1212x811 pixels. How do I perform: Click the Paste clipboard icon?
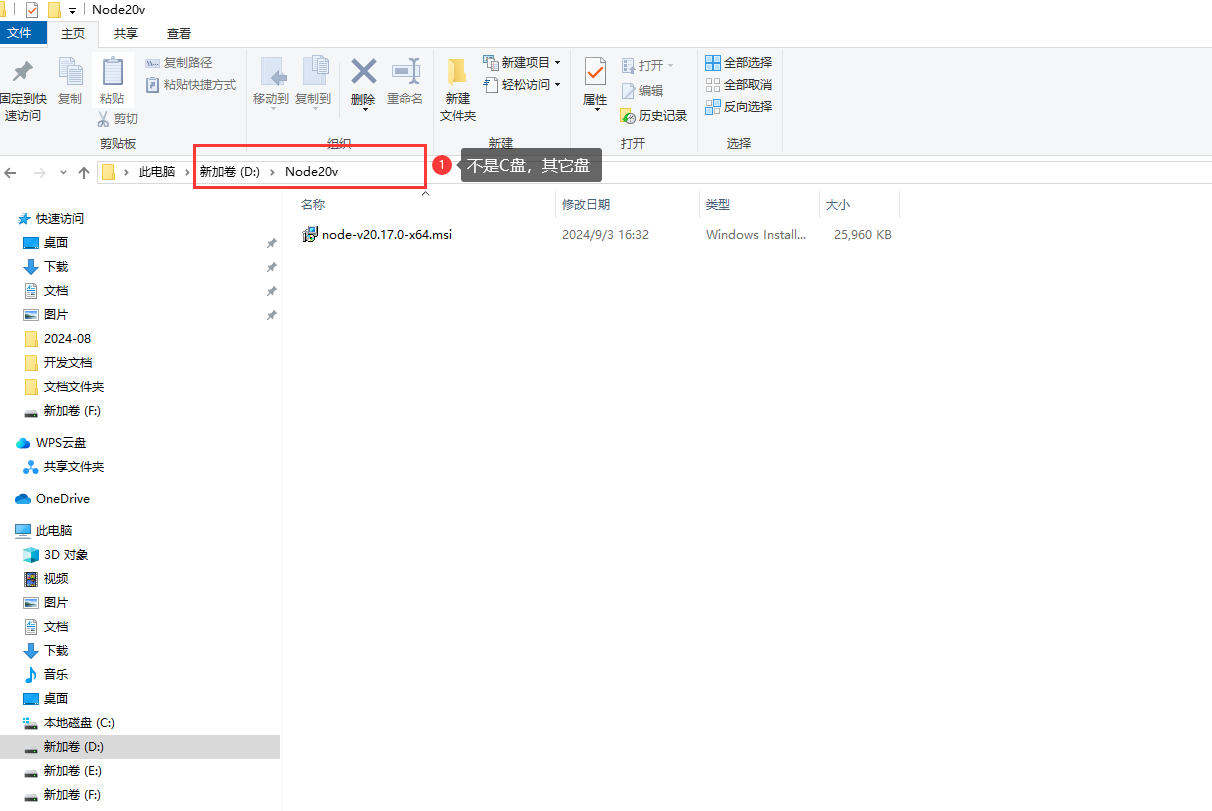click(112, 71)
